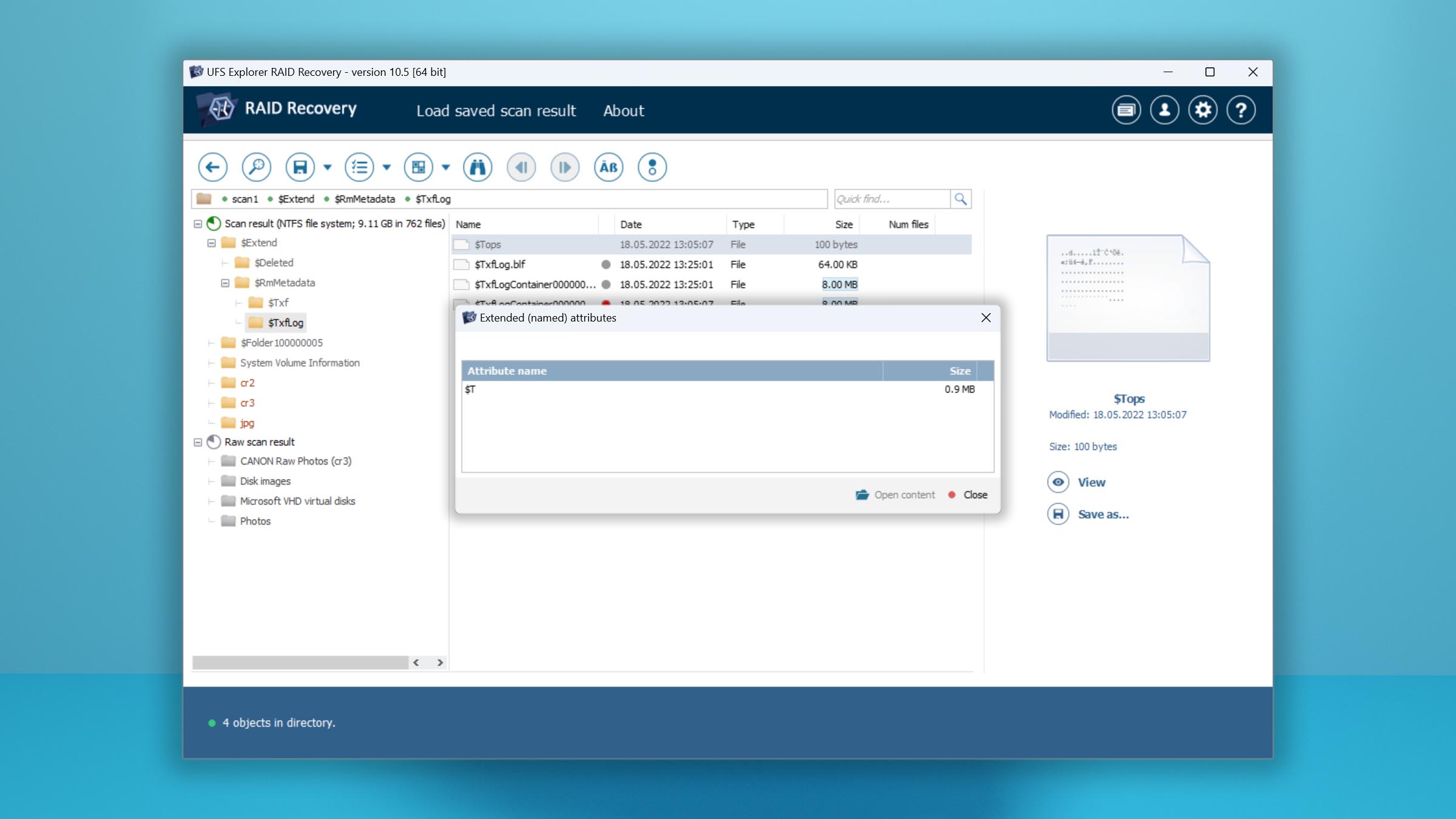Click the $Tops file preview thumbnail
This screenshot has width=1456, height=819.
[x=1128, y=298]
